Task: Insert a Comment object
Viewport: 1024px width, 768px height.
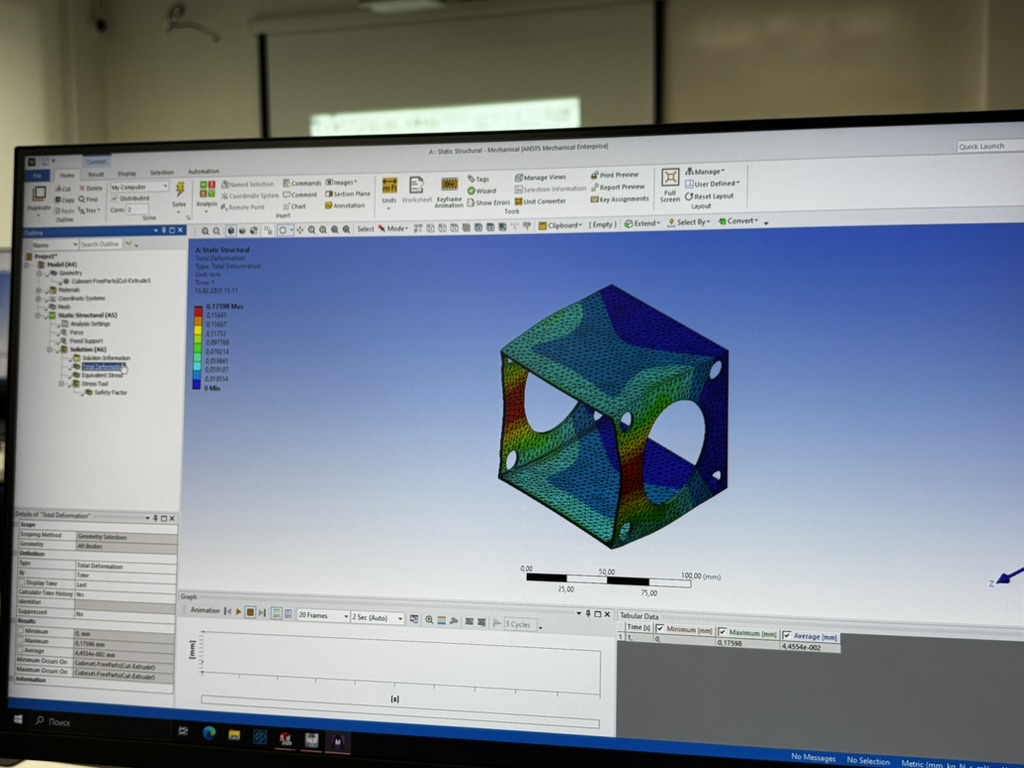Action: 300,195
